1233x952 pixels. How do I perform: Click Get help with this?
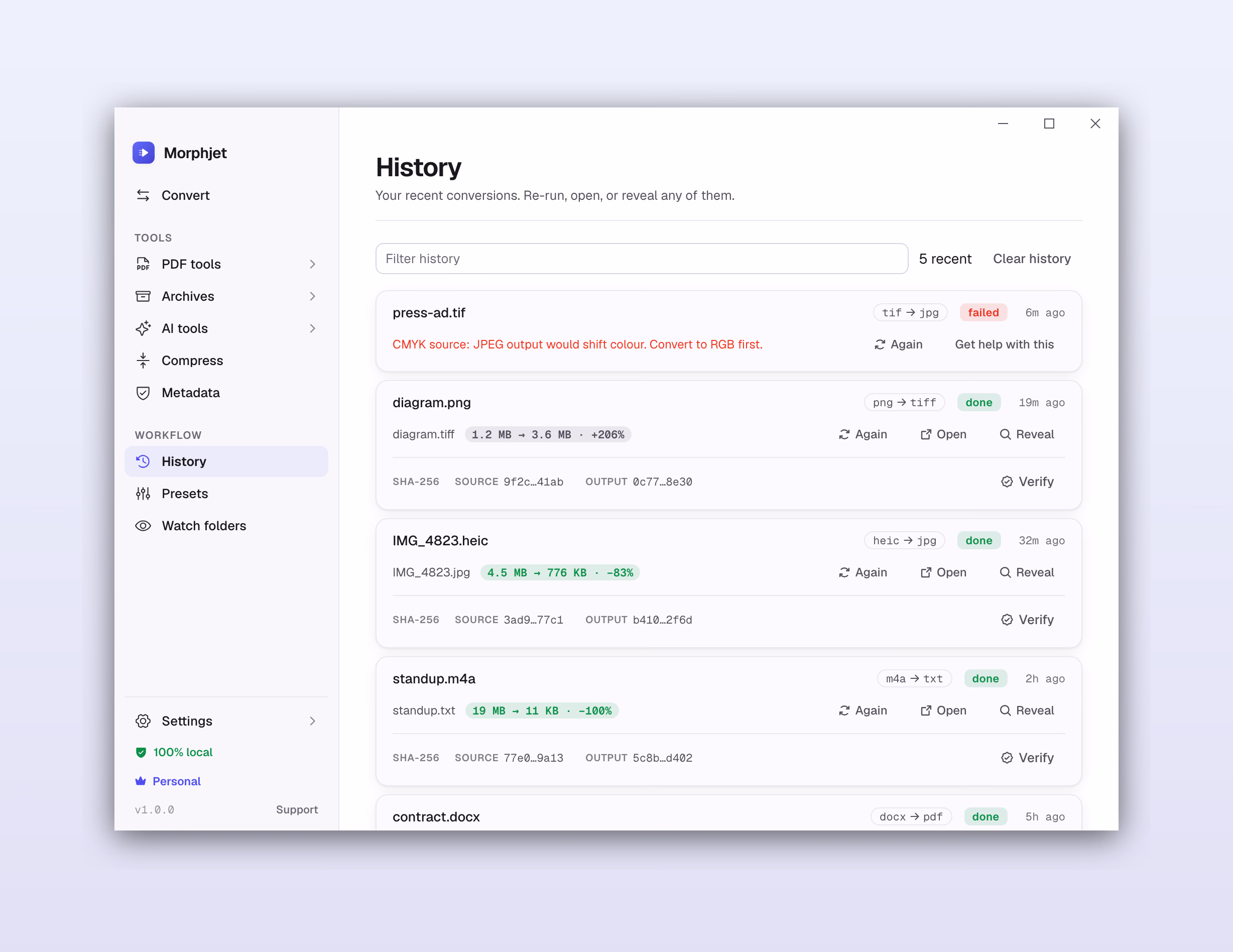pos(1005,344)
